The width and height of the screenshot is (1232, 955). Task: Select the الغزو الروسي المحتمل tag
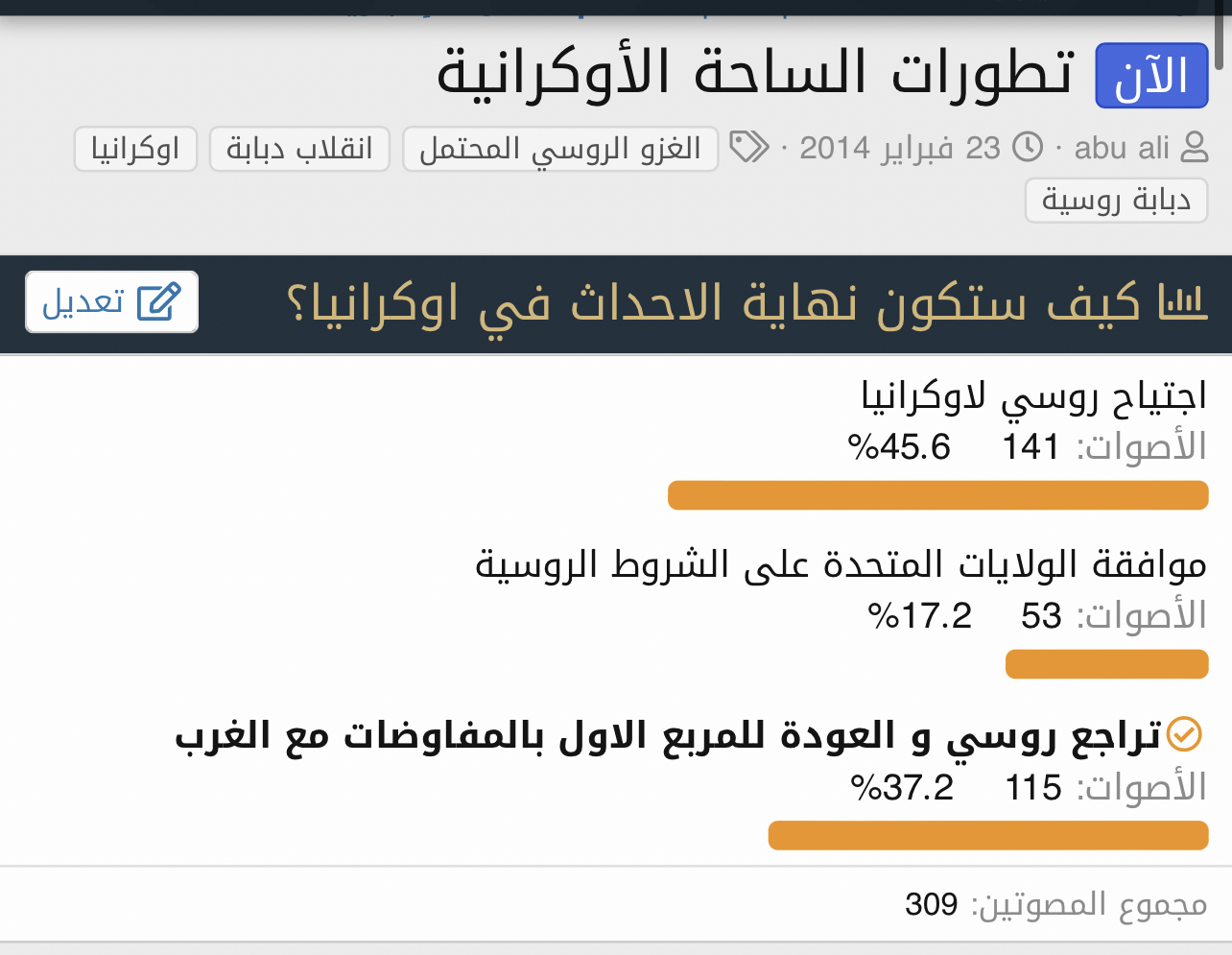click(560, 149)
